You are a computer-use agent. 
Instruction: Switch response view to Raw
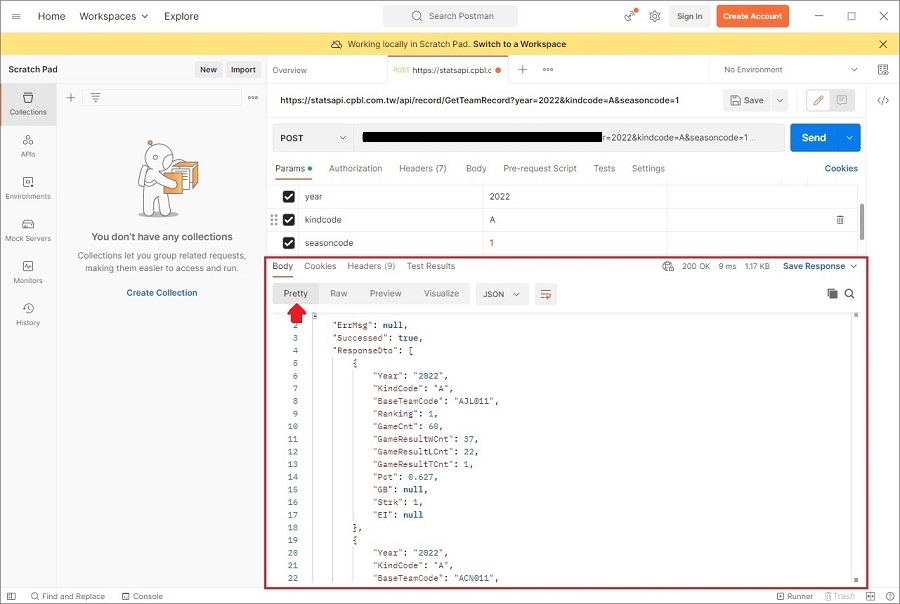pos(339,293)
